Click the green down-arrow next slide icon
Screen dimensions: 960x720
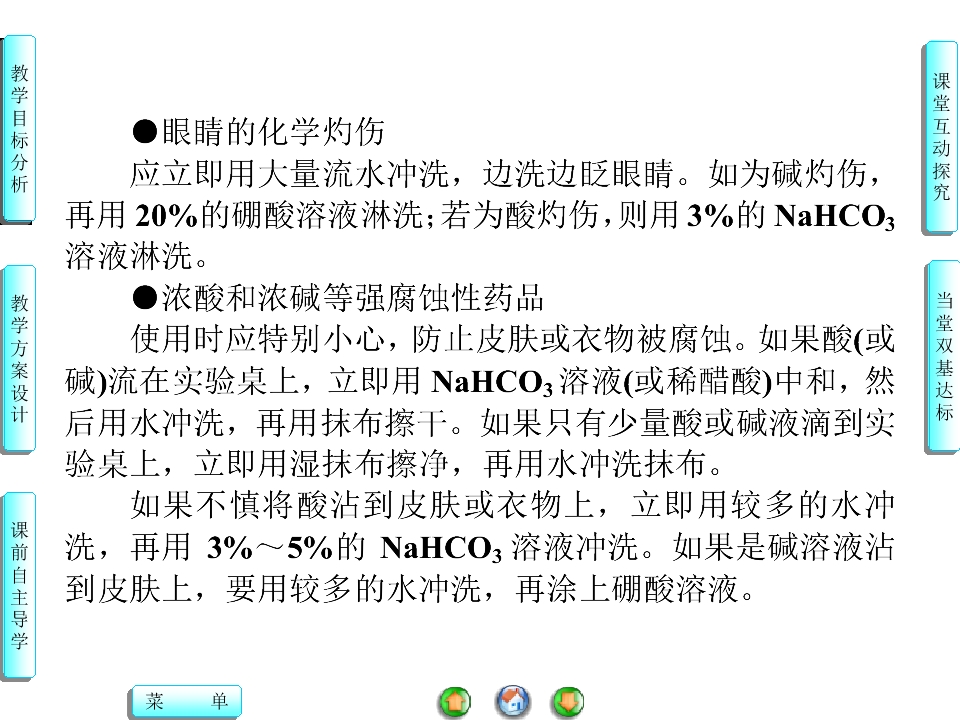(568, 701)
